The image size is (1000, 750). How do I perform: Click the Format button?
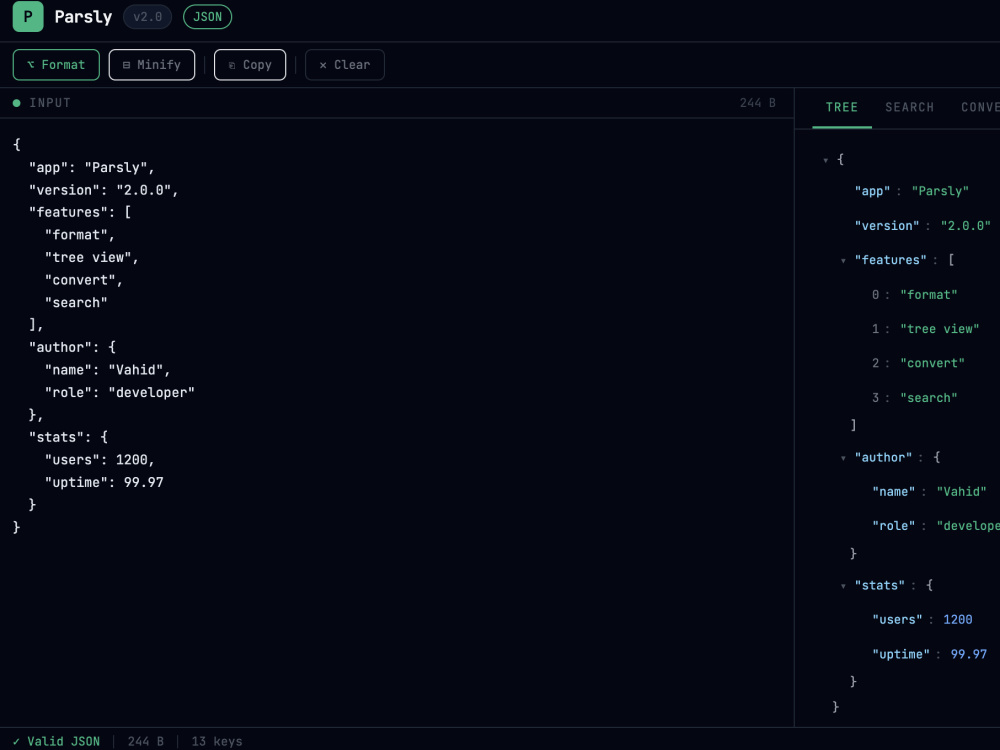point(56,65)
